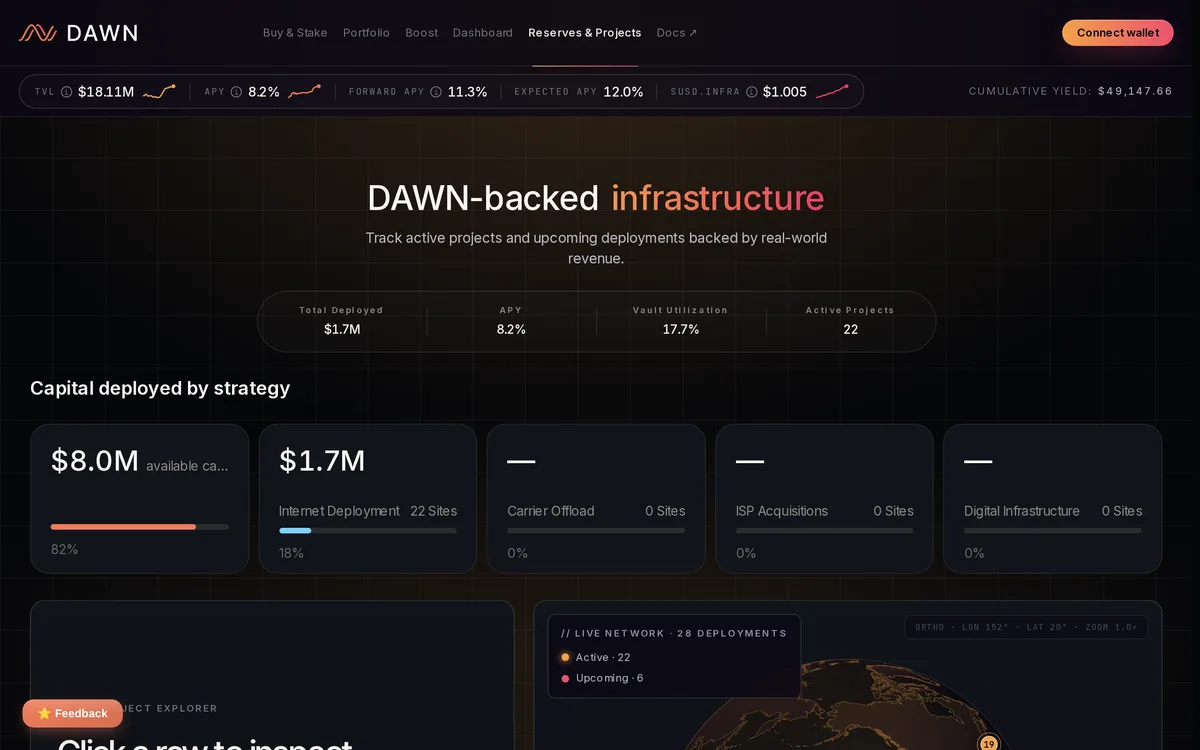Click the Live Network 28 Deployments header

tap(674, 634)
